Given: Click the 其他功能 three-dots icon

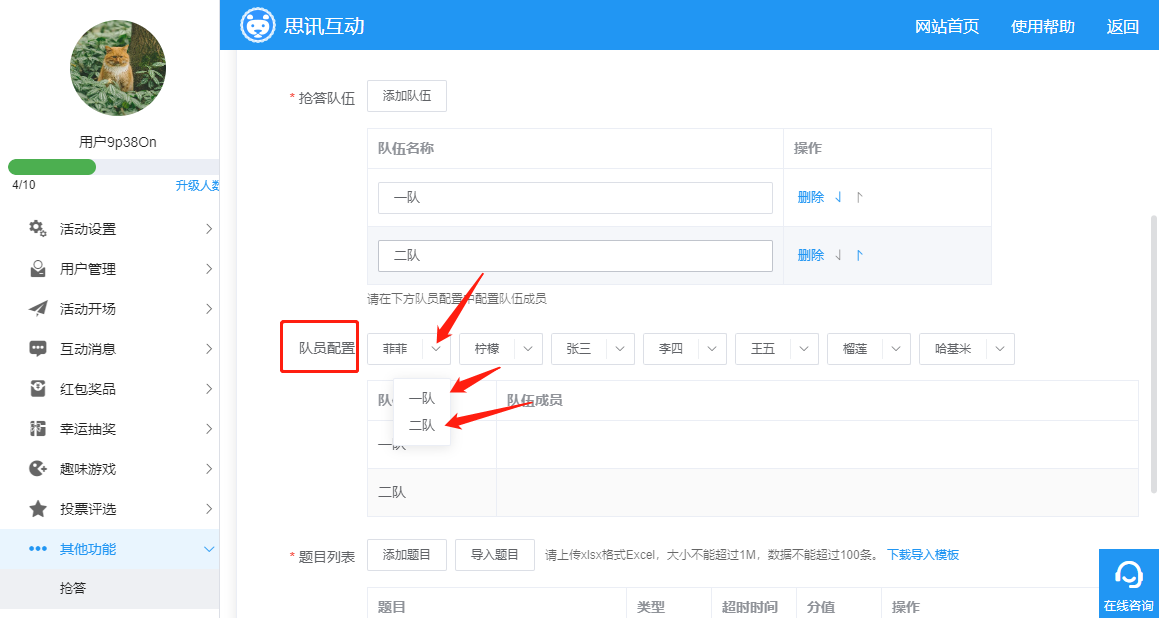Looking at the screenshot, I should [38, 549].
